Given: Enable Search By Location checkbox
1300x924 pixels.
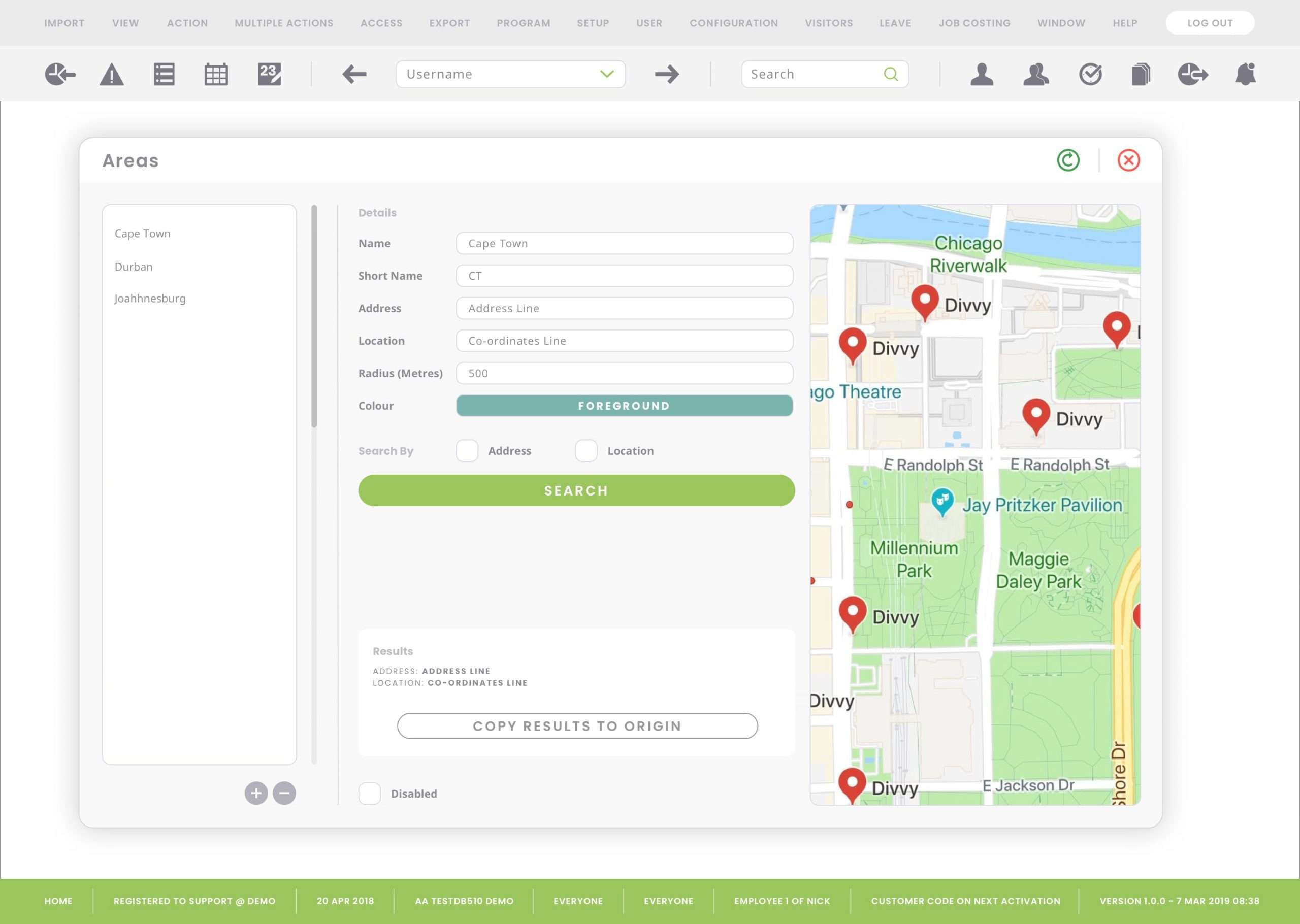Looking at the screenshot, I should click(x=586, y=451).
